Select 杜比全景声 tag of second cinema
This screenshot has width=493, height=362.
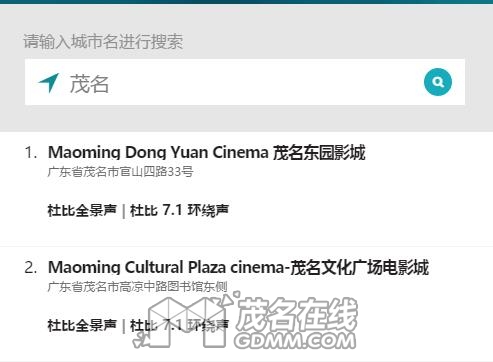pos(82,325)
